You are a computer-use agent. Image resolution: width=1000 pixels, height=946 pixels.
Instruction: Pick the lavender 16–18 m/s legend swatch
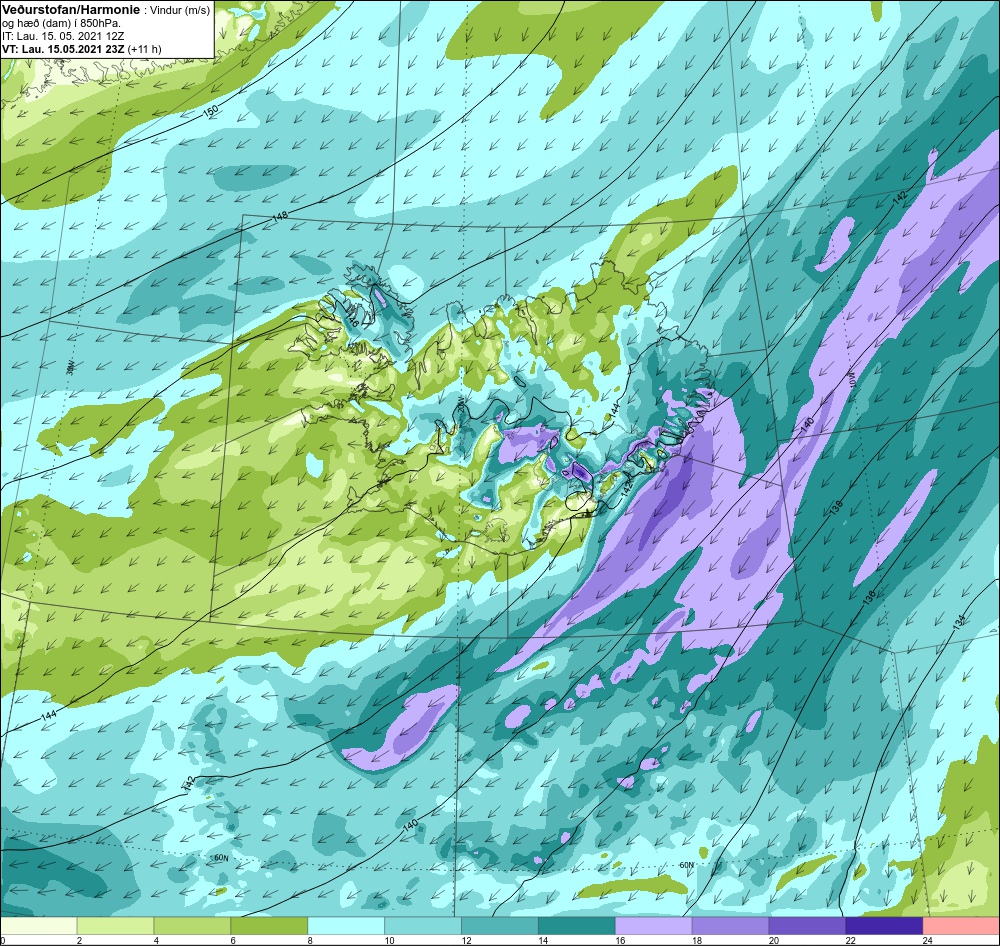click(x=654, y=925)
